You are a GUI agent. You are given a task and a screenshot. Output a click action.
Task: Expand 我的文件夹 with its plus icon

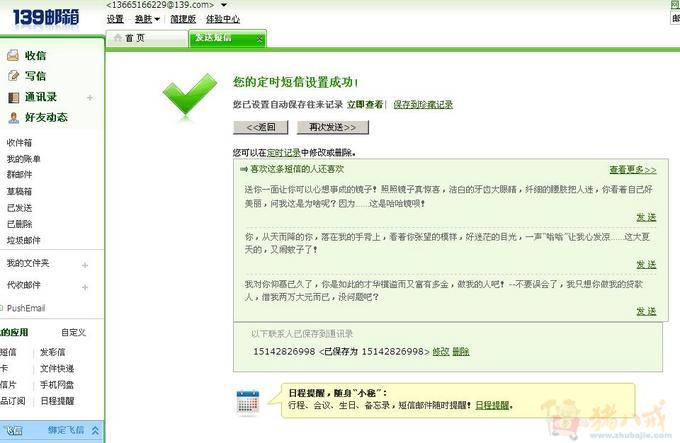pos(85,265)
